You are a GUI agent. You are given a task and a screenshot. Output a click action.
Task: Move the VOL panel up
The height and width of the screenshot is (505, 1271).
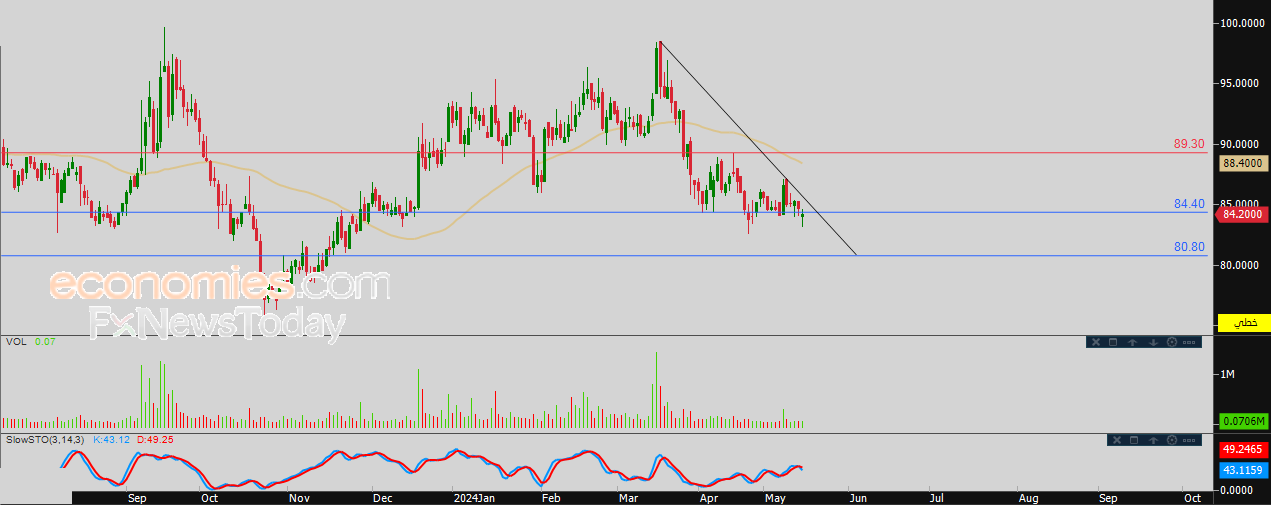point(1132,342)
